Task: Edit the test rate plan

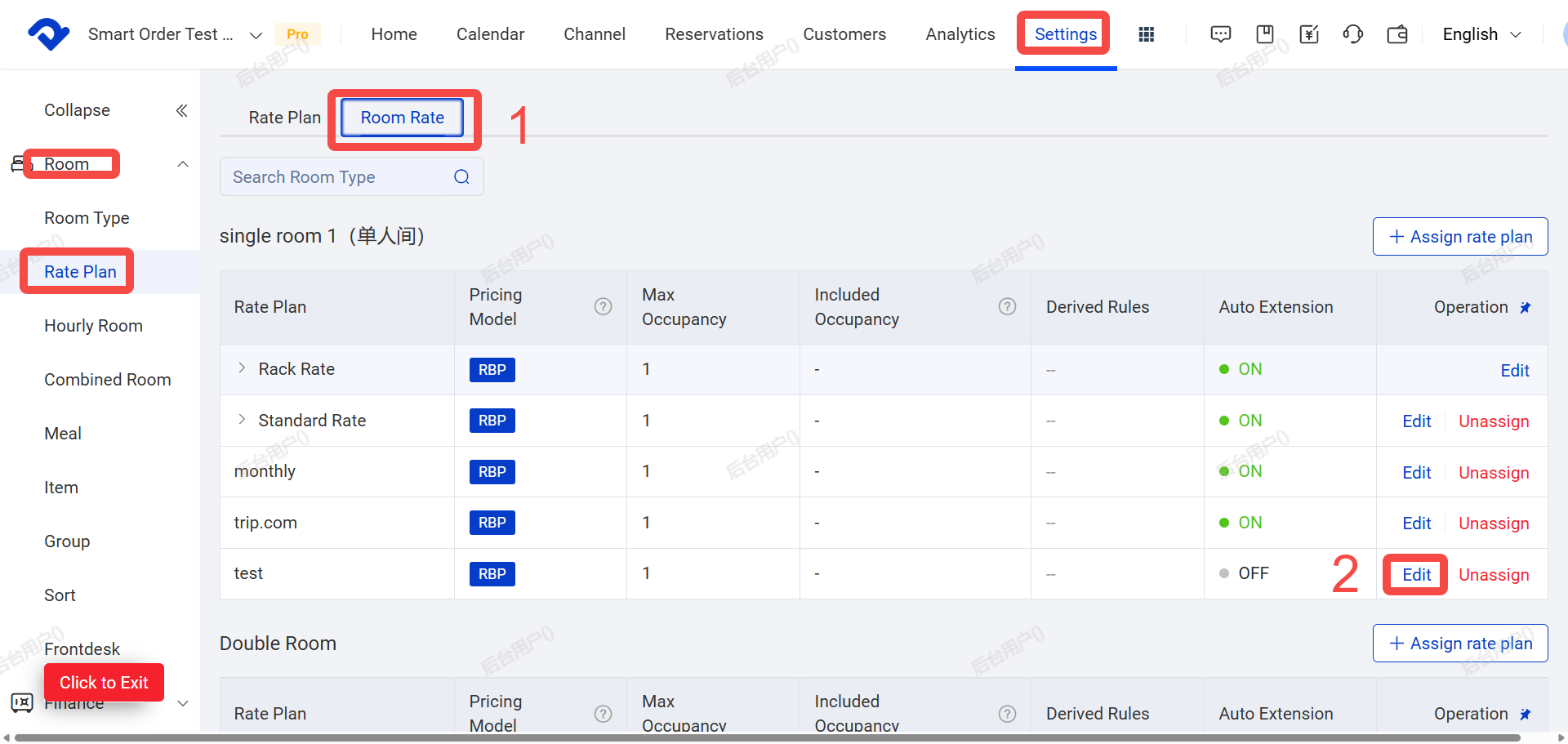Action: [x=1417, y=575]
